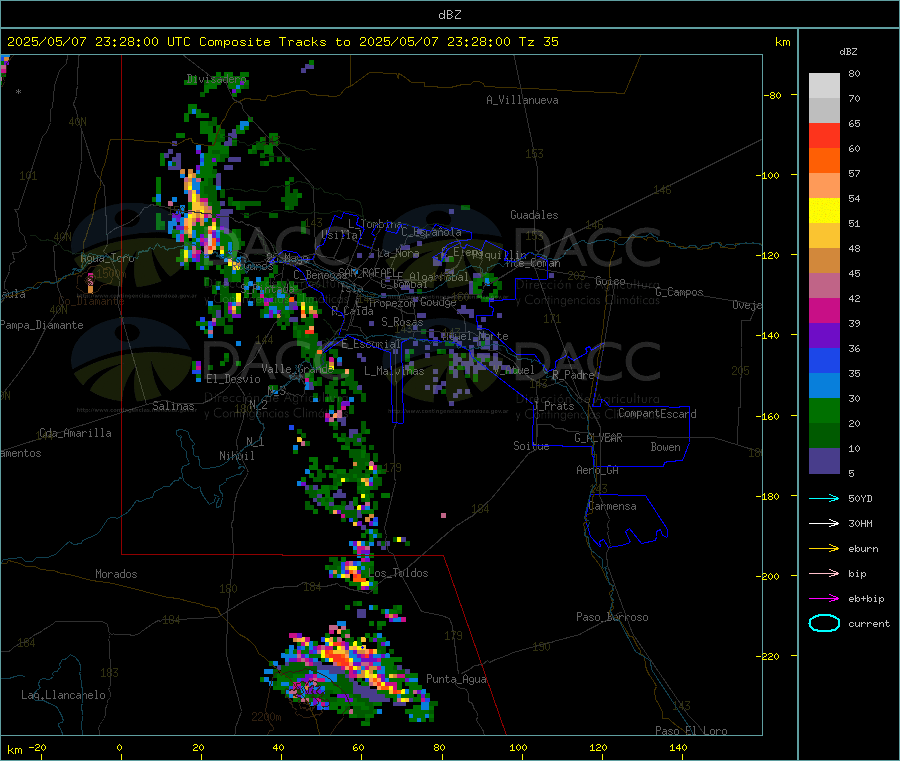Select the bright green 20–30 dBZ swatch

[x=824, y=410]
